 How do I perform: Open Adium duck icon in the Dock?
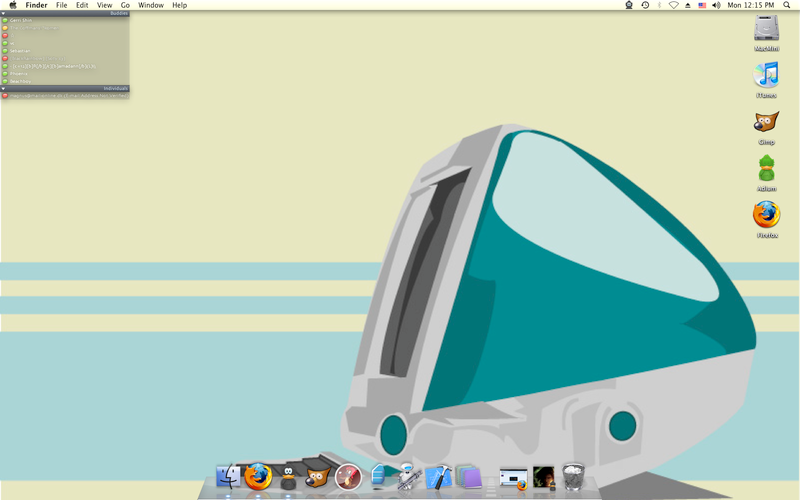[288, 478]
